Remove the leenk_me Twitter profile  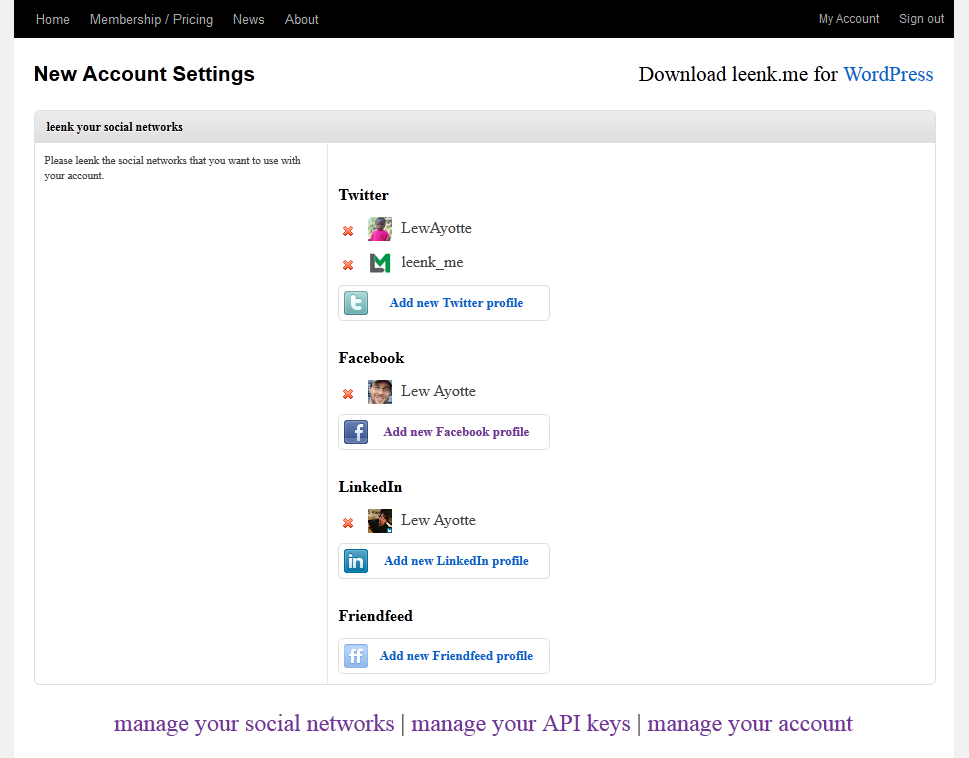click(348, 265)
